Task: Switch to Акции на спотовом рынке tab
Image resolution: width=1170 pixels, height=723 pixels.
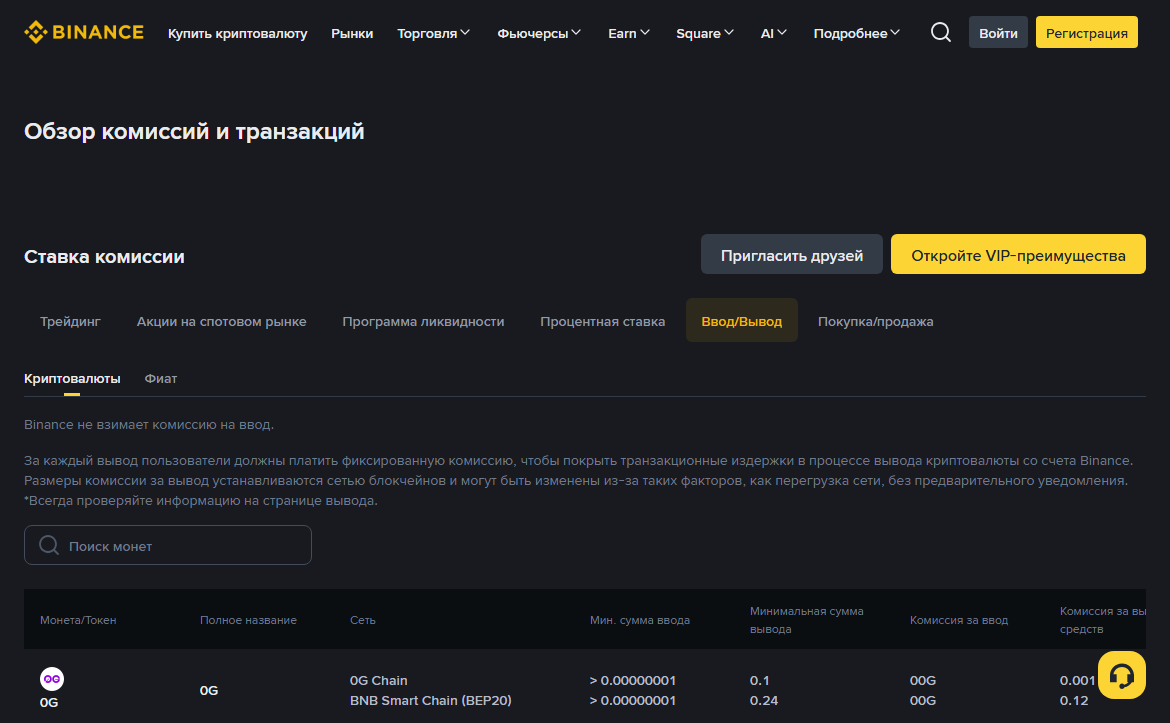Action: click(222, 321)
